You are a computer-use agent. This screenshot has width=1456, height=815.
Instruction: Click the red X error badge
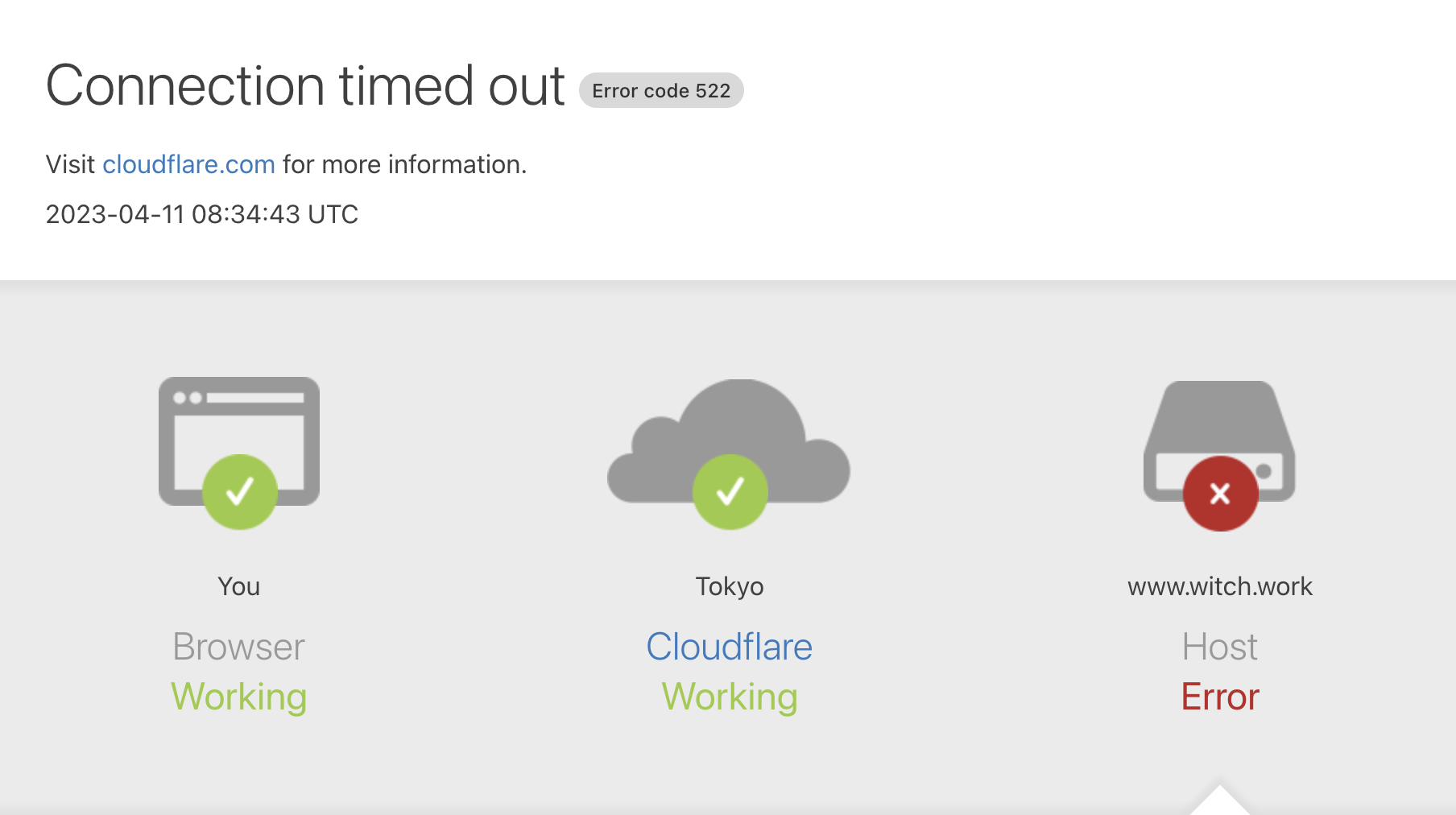point(1220,494)
